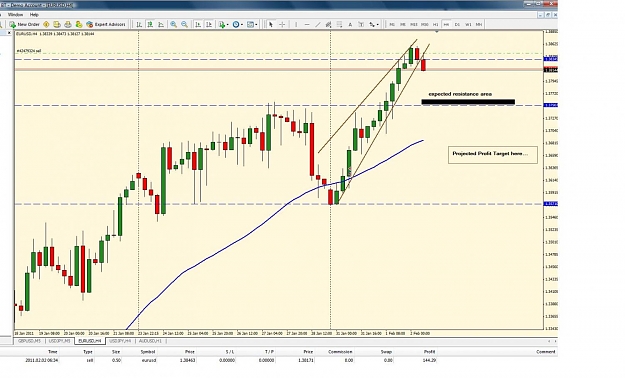Click the order price cell 1.38463
Viewport: 625px width, 378px height.
187,360
